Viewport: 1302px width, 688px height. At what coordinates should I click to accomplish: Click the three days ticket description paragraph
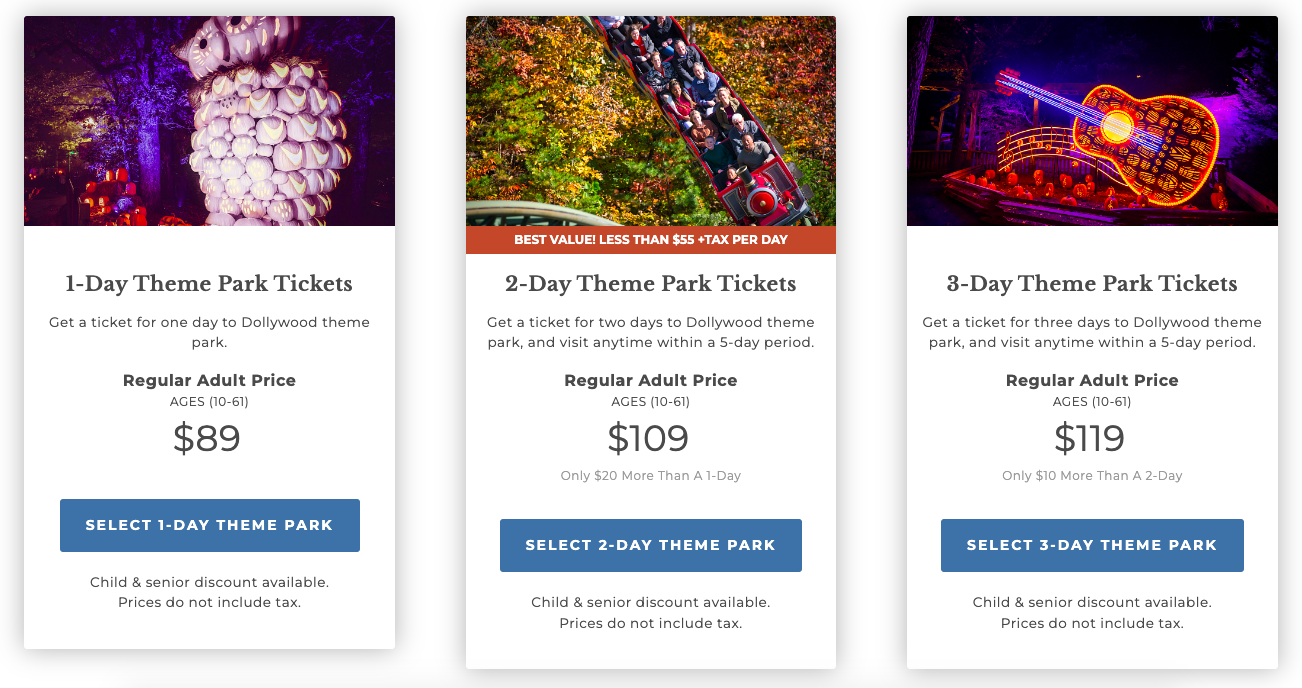click(x=1091, y=332)
